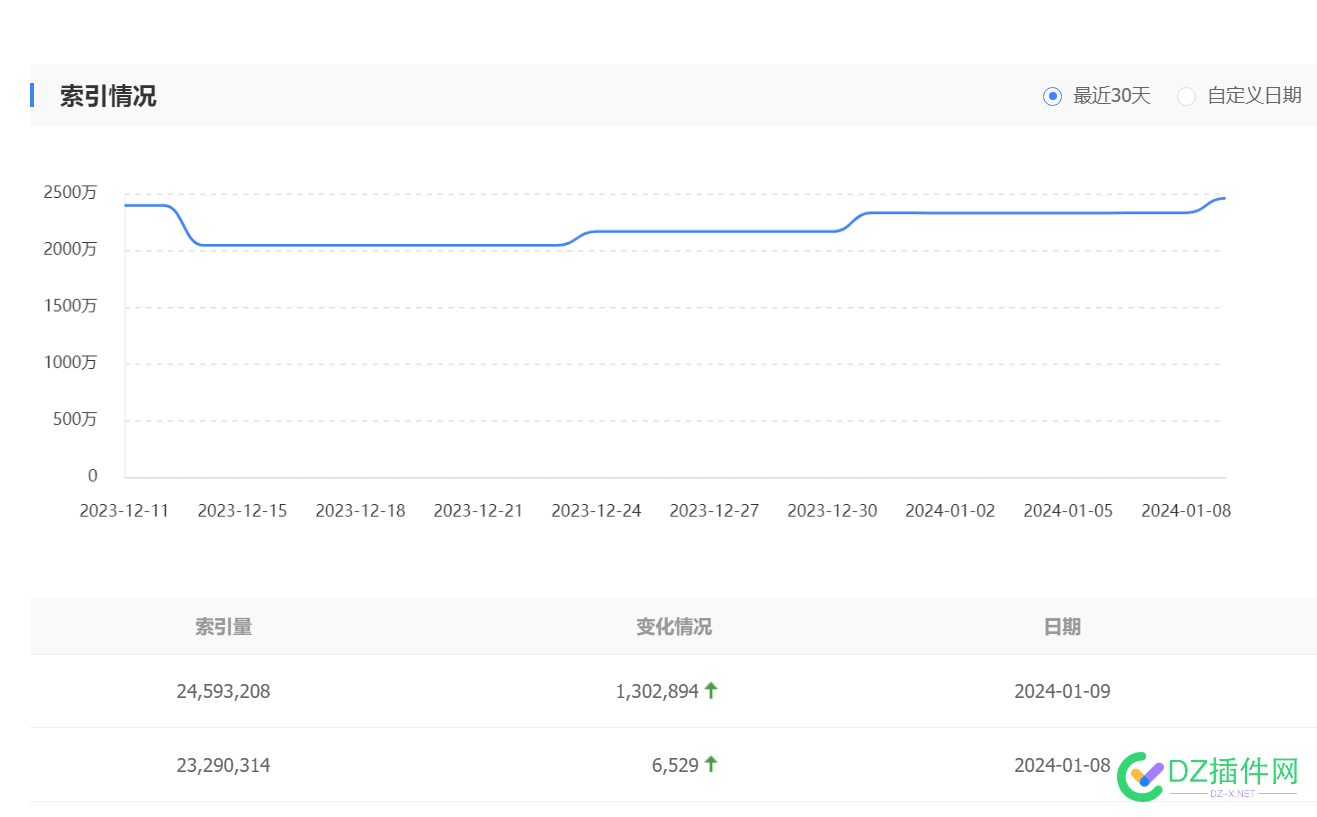The height and width of the screenshot is (817, 1317).
Task: Select the 最近30天 radio button
Action: [1052, 96]
